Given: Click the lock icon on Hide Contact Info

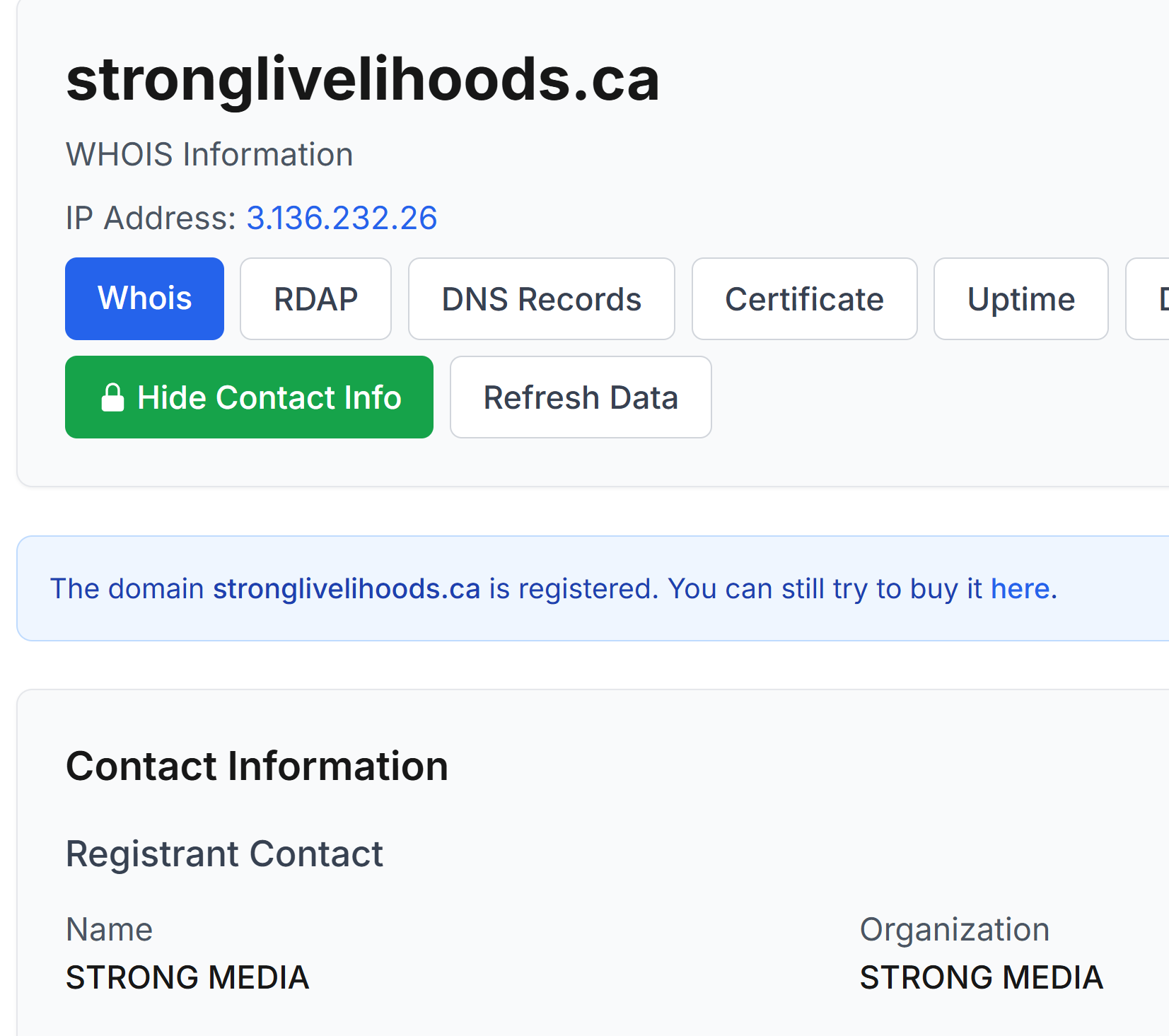Looking at the screenshot, I should [112, 397].
